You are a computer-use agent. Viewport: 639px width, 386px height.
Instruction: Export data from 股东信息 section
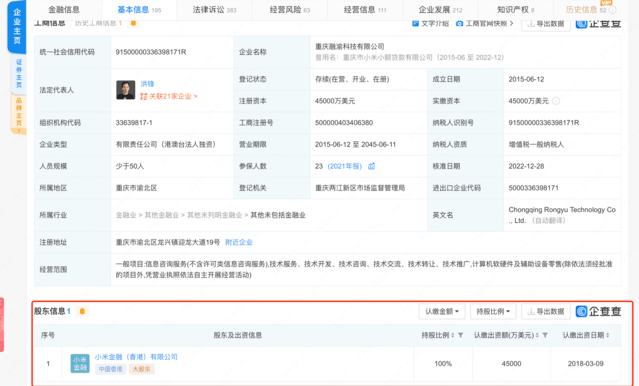click(546, 311)
